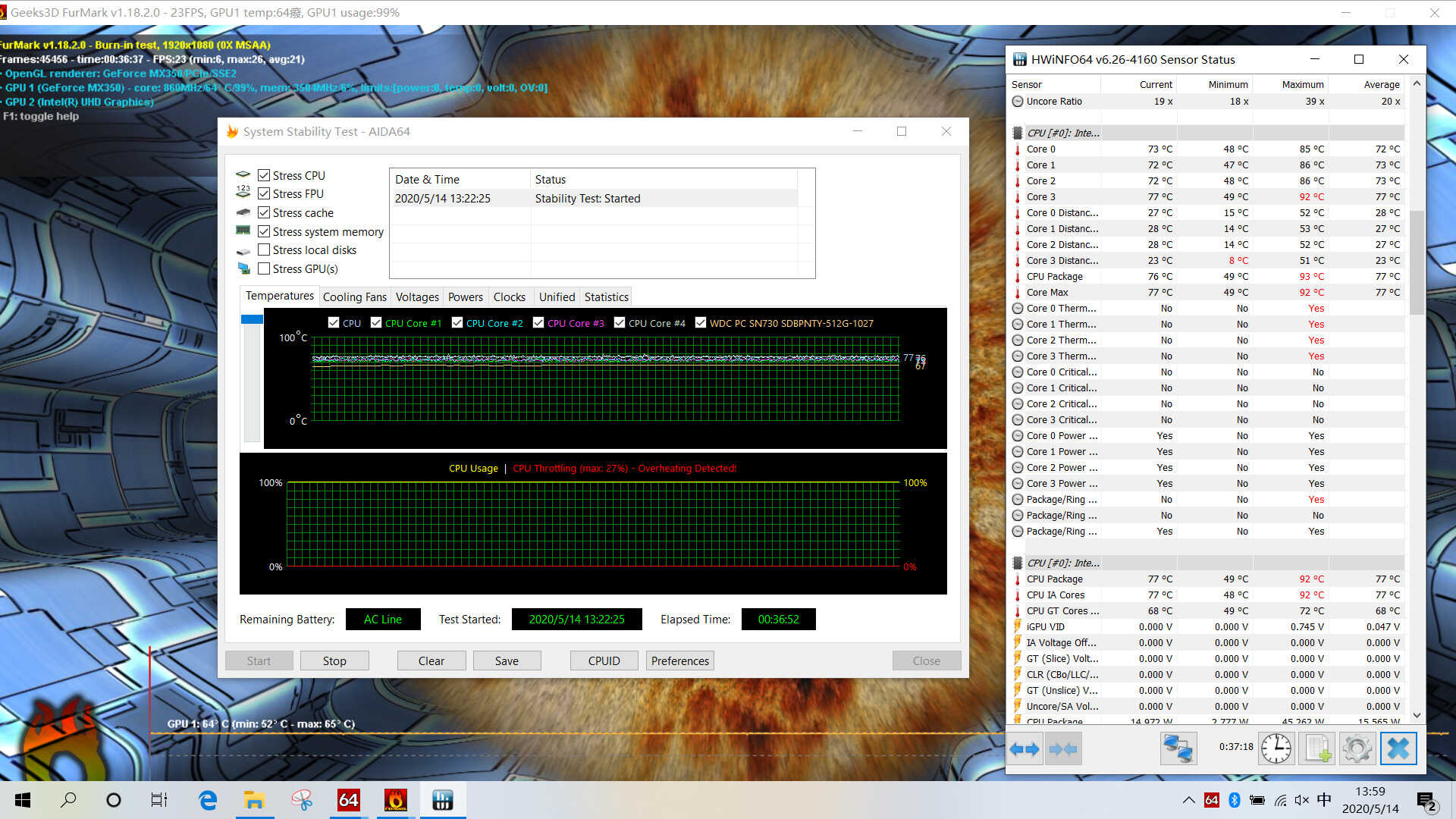Screen dimensions: 1456x819
Task: Click the blue X close sensors button
Action: coord(1398,749)
